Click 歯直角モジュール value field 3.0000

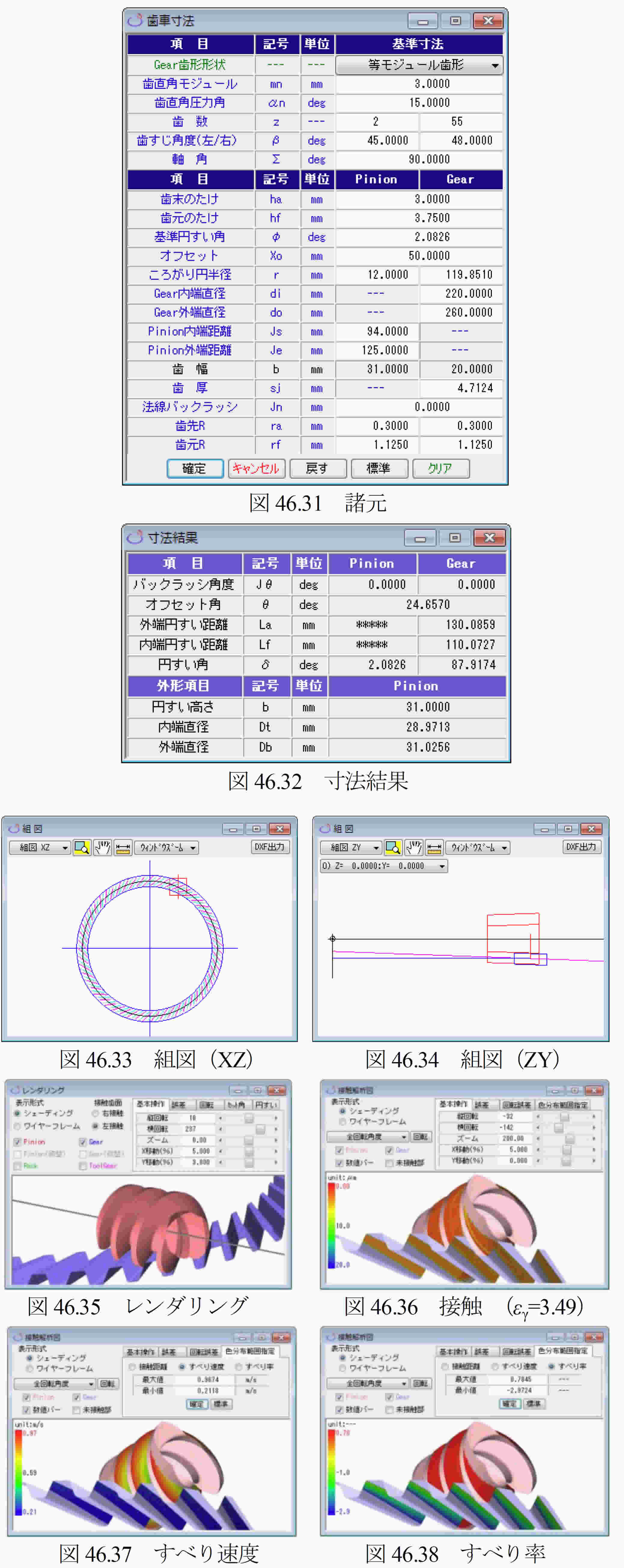(x=419, y=84)
